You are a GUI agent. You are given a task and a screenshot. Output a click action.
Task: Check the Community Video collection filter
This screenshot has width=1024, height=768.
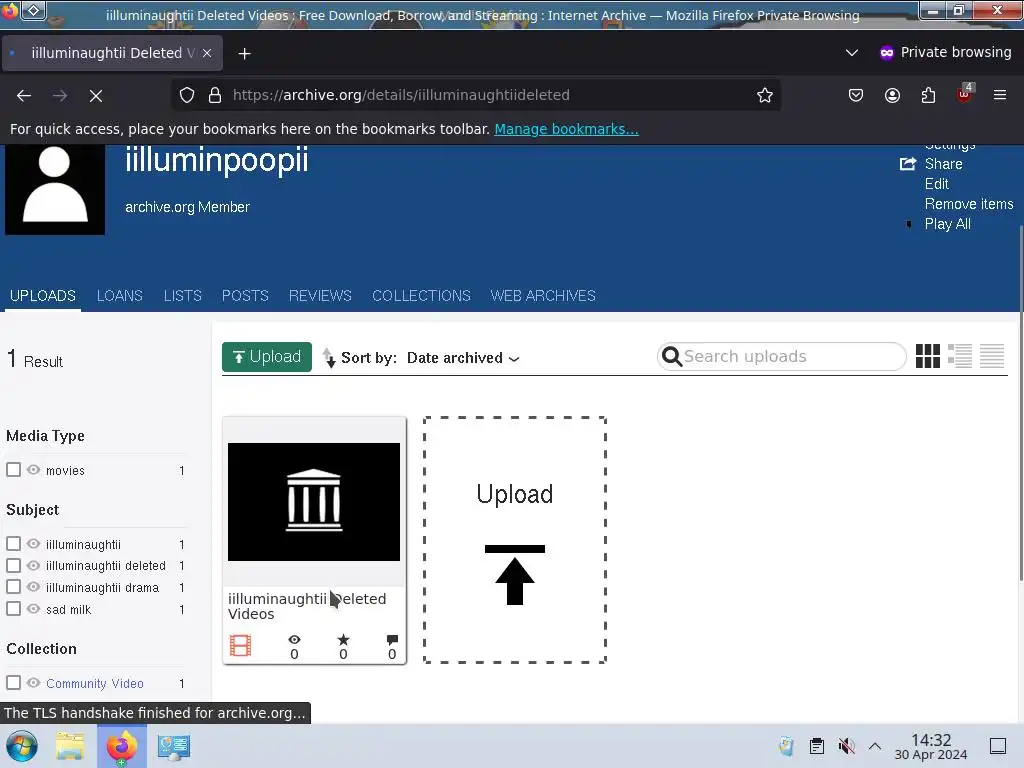[x=13, y=682]
